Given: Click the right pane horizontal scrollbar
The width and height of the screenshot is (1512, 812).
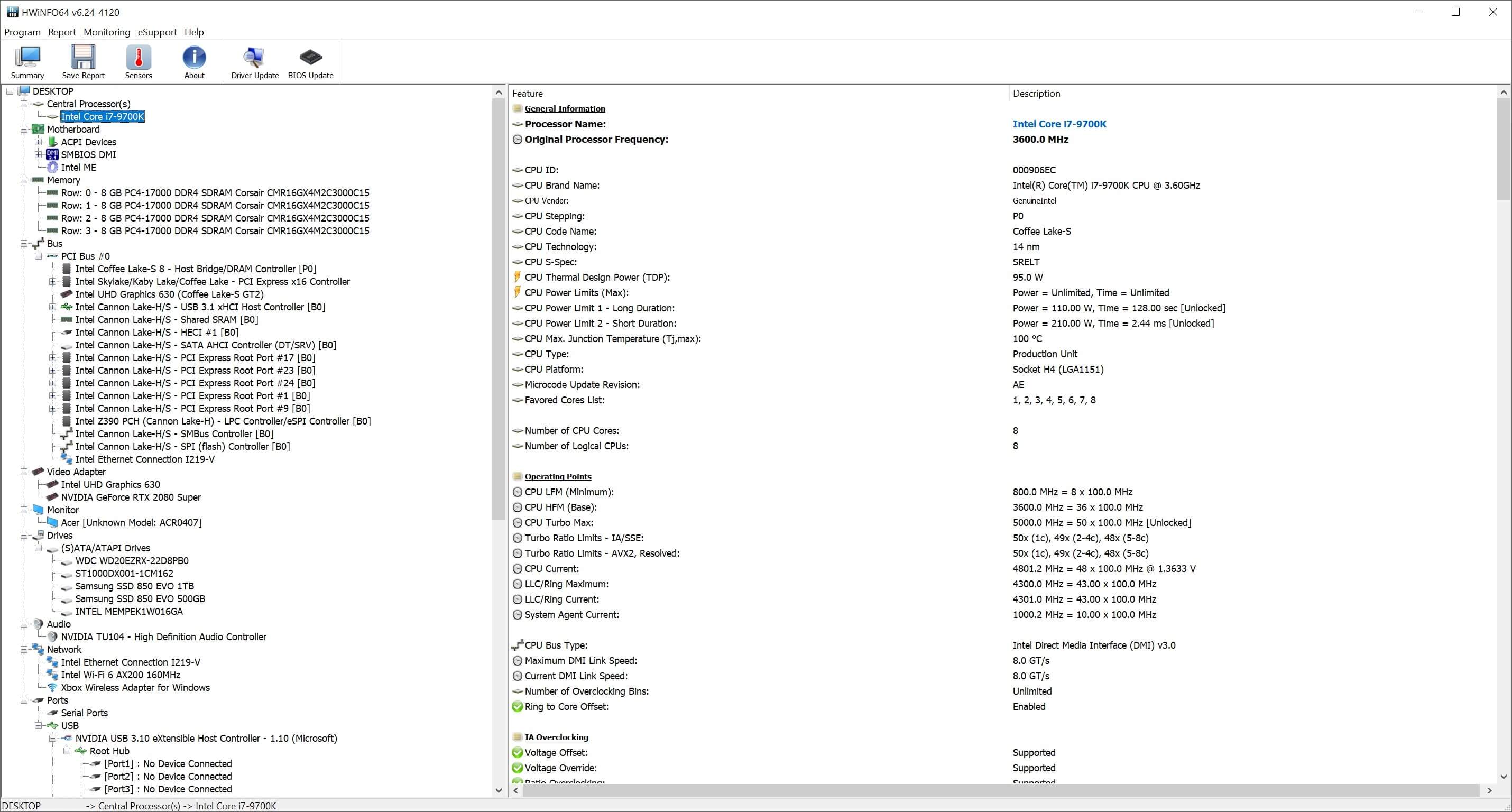Looking at the screenshot, I should click(998, 791).
